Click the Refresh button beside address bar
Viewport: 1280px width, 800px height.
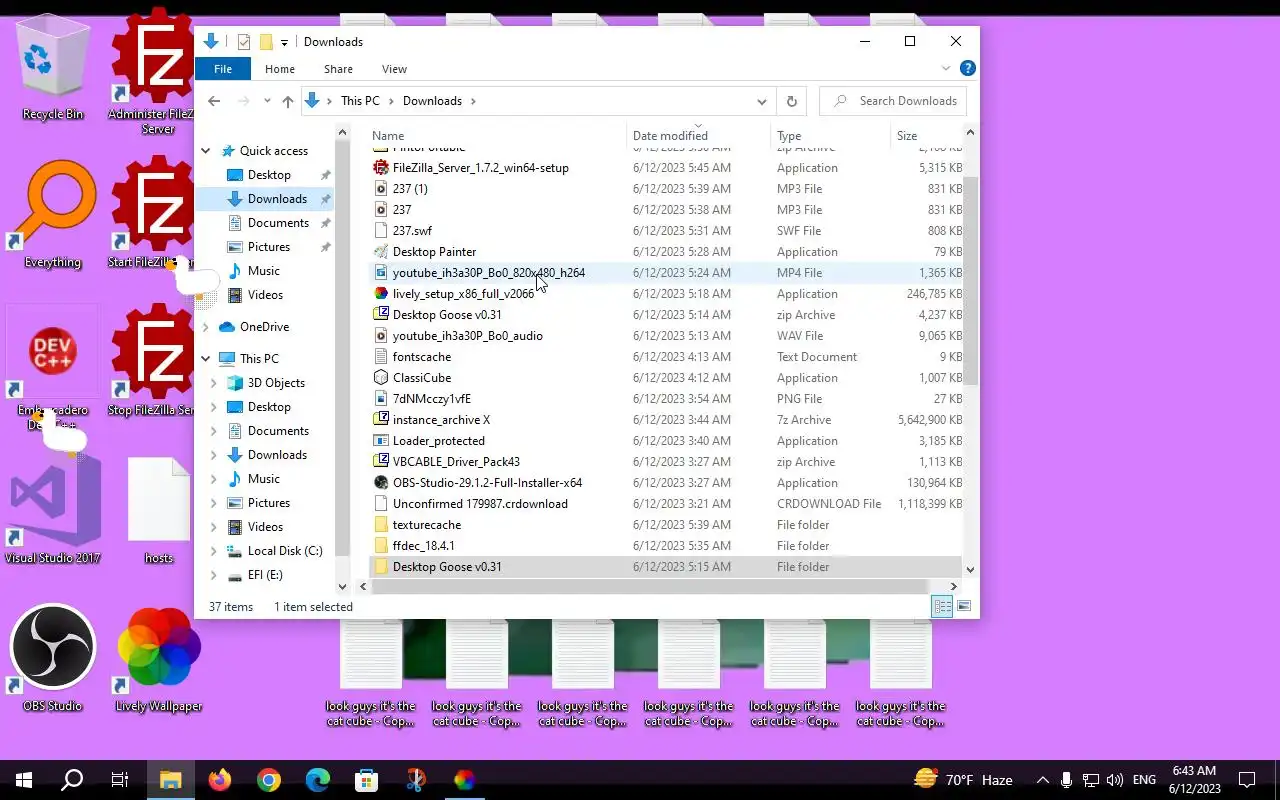(791, 101)
